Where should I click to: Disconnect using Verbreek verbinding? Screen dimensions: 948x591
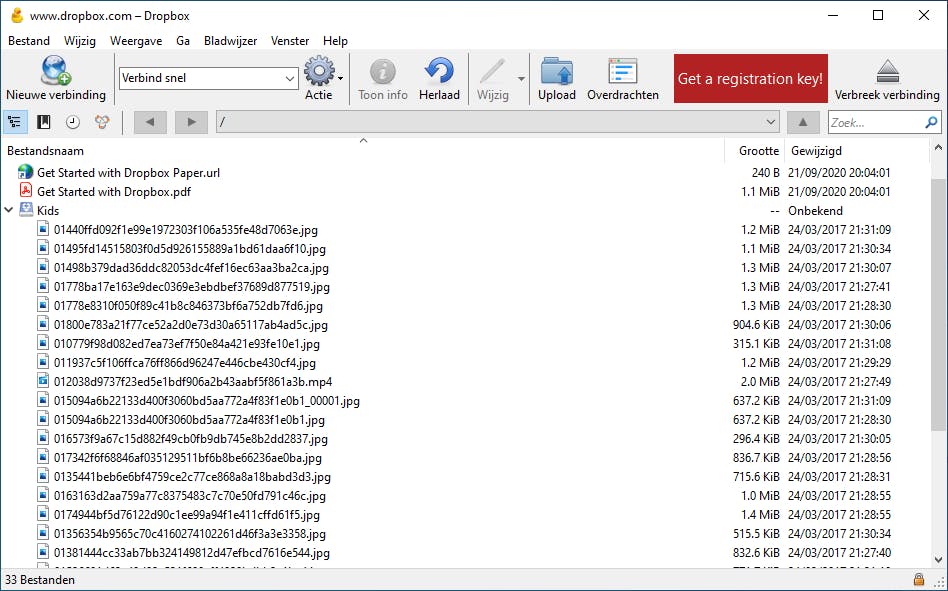887,79
